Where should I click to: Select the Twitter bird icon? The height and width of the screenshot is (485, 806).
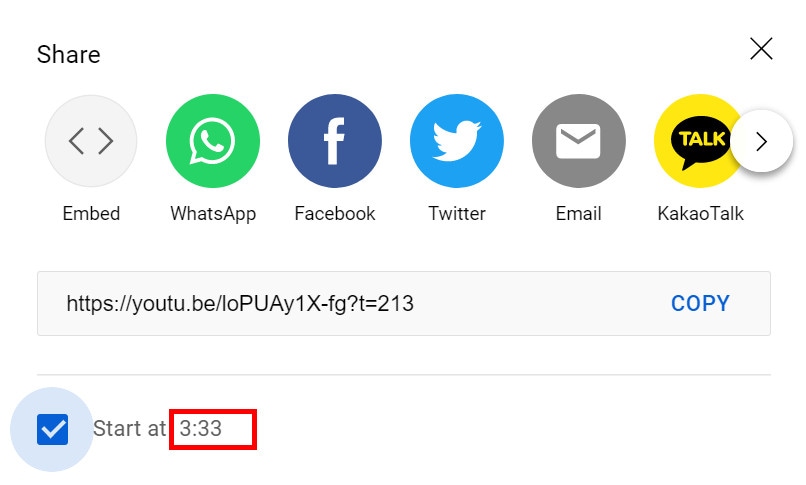[456, 141]
